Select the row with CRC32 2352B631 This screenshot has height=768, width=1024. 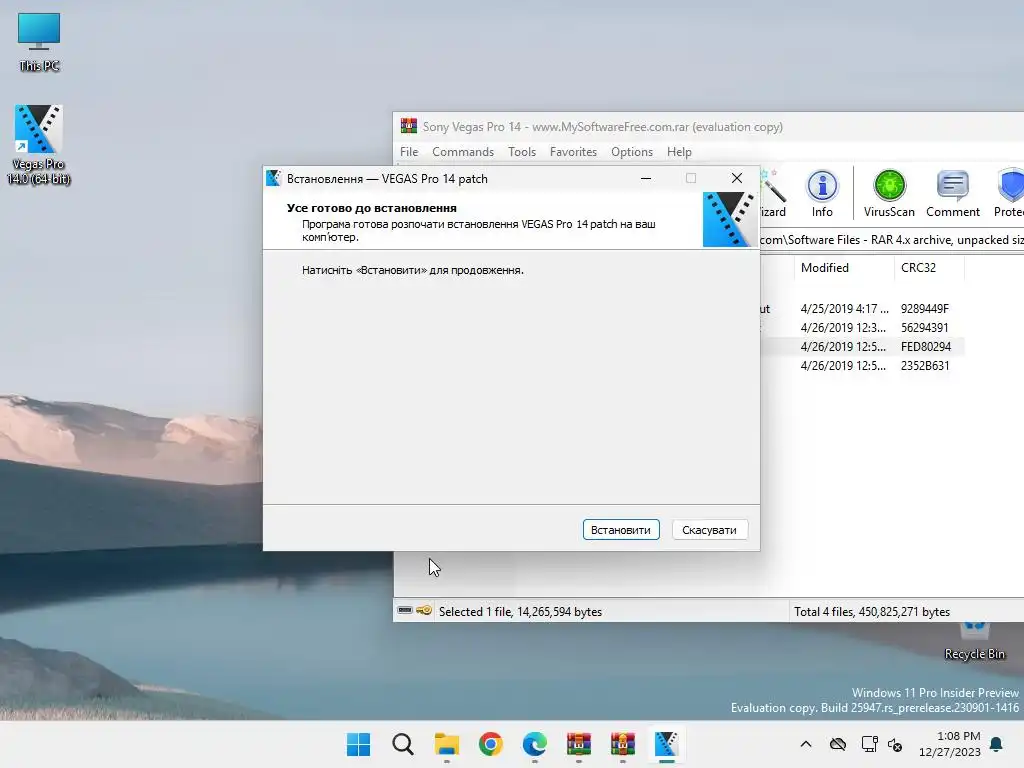(862, 365)
